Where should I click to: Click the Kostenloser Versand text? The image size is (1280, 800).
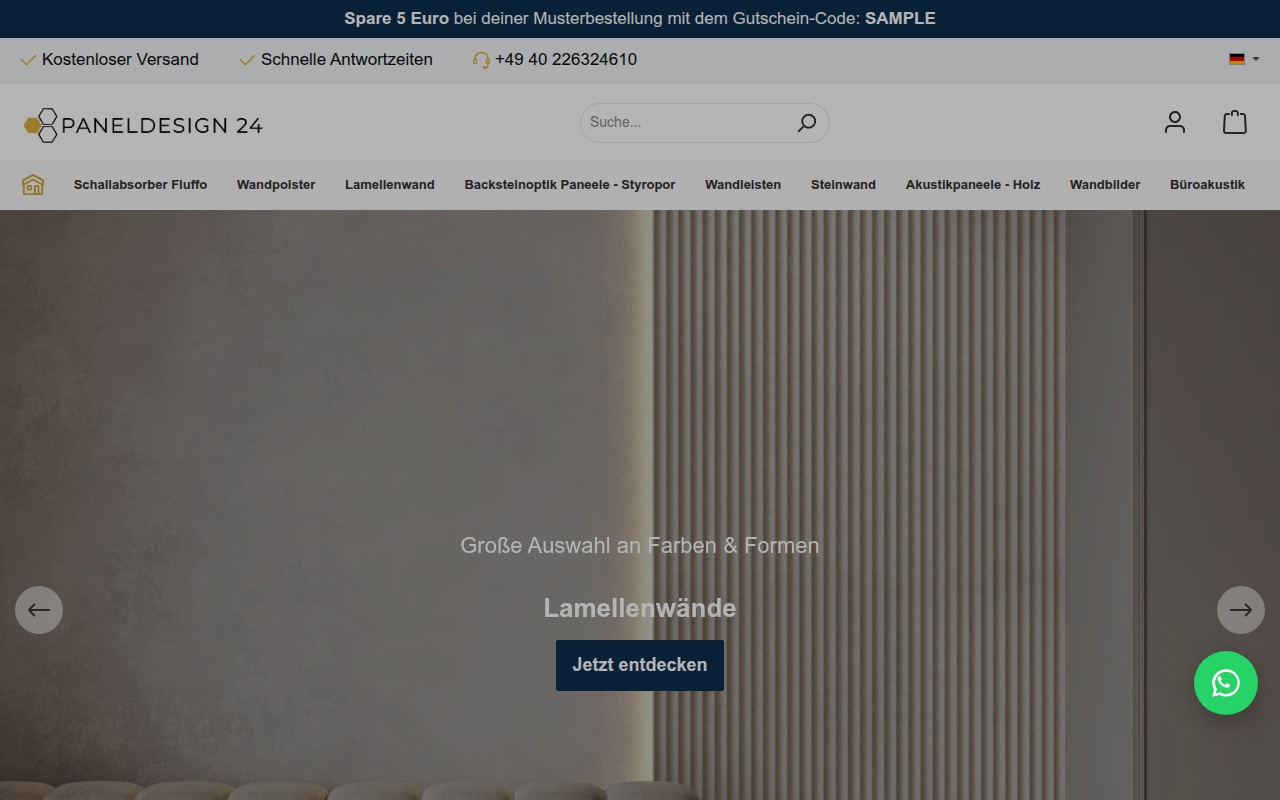coord(120,60)
